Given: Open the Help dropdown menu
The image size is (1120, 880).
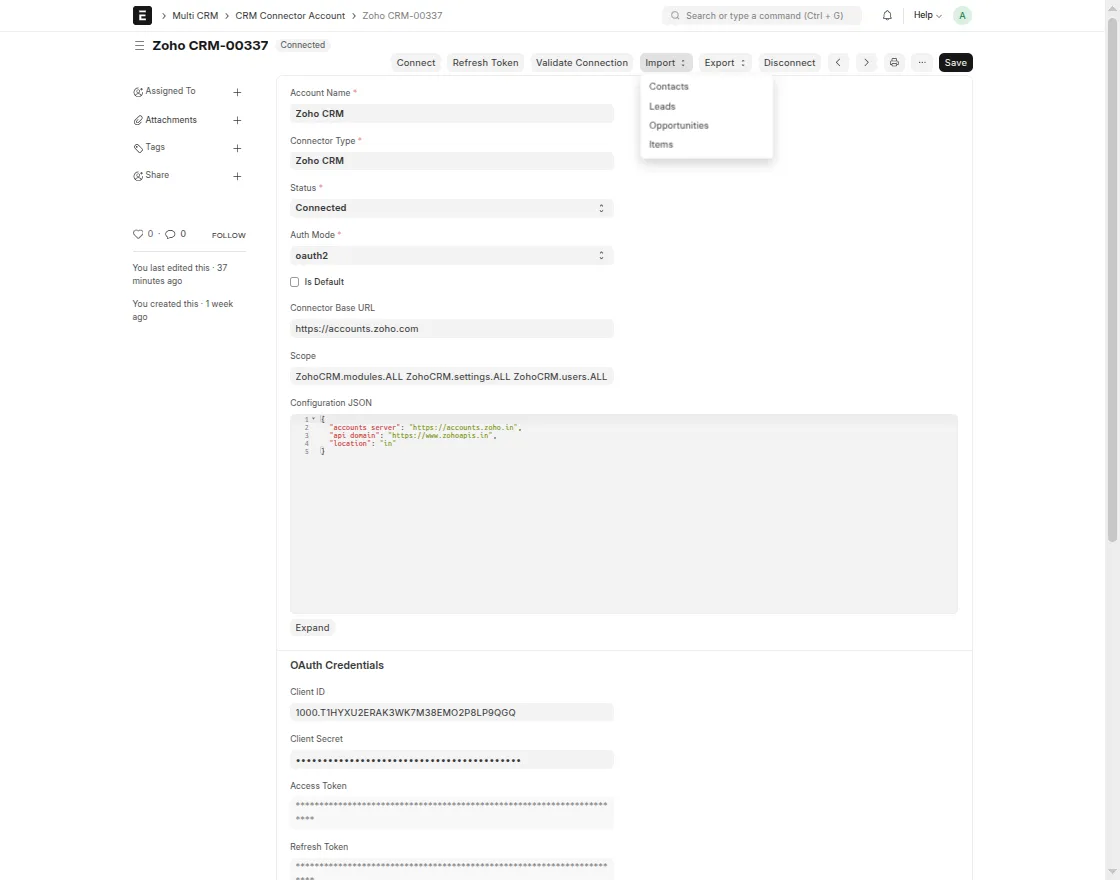Looking at the screenshot, I should pos(927,15).
